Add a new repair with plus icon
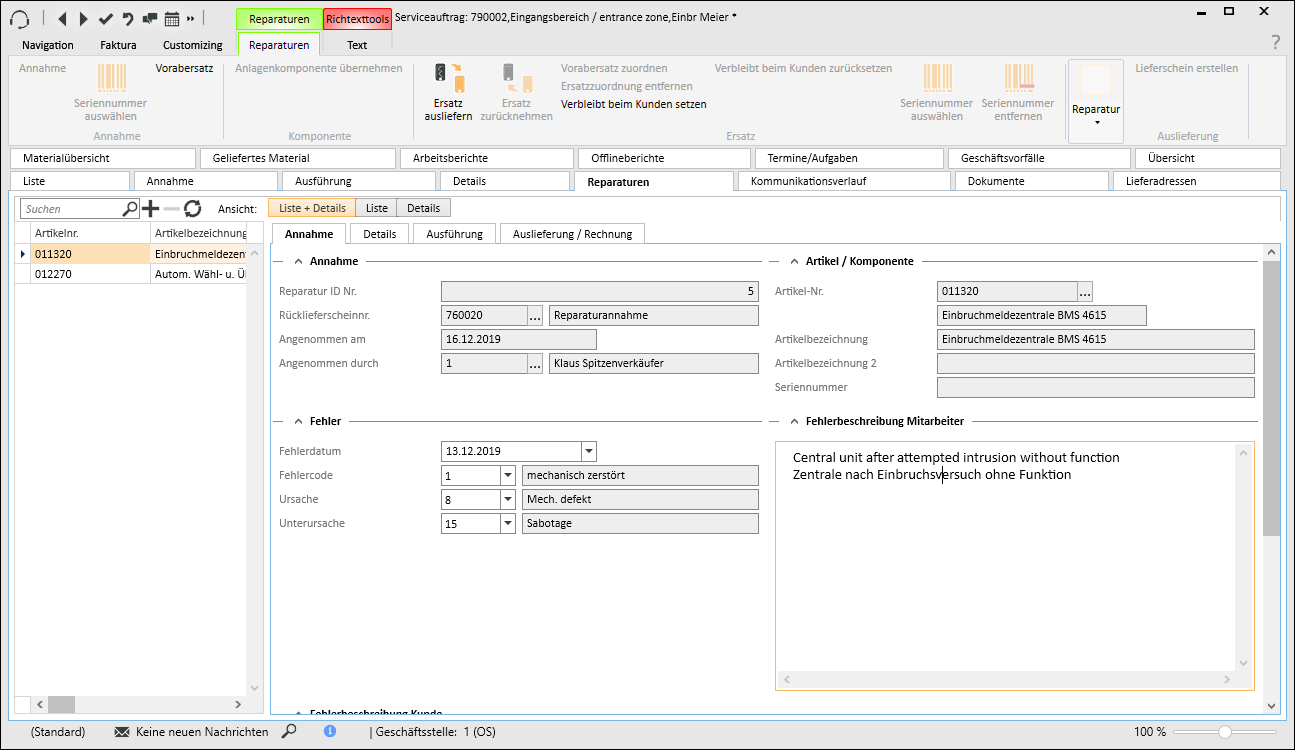 pos(150,208)
